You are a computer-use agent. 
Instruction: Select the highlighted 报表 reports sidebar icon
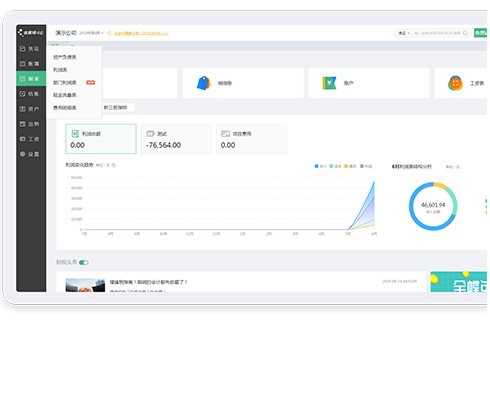point(23,79)
